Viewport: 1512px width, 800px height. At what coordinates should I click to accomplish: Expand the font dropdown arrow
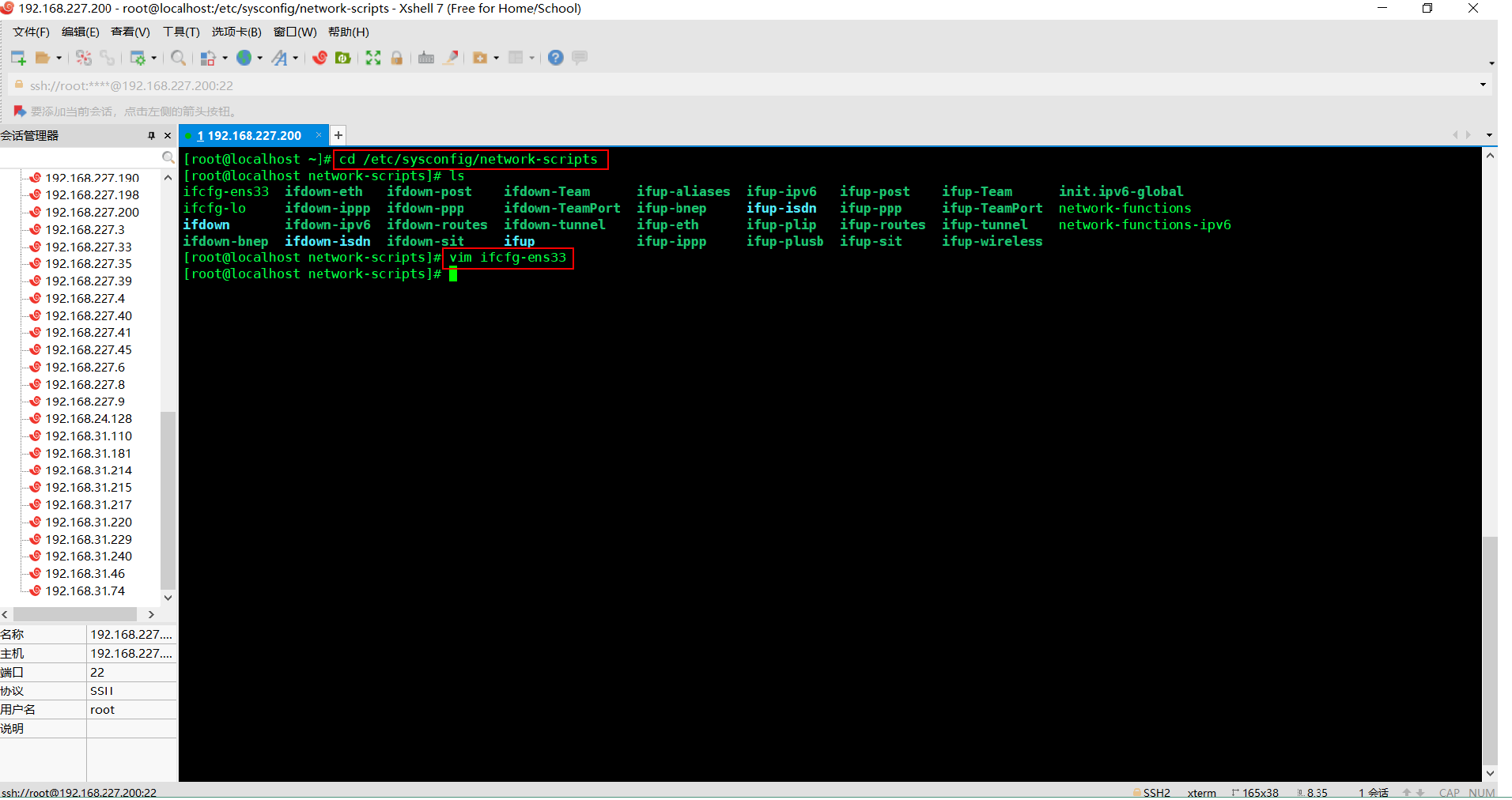pyautogui.click(x=296, y=58)
